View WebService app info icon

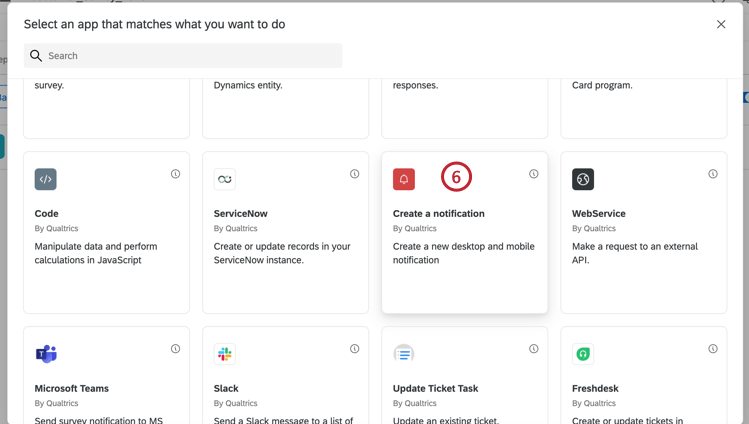coord(712,174)
